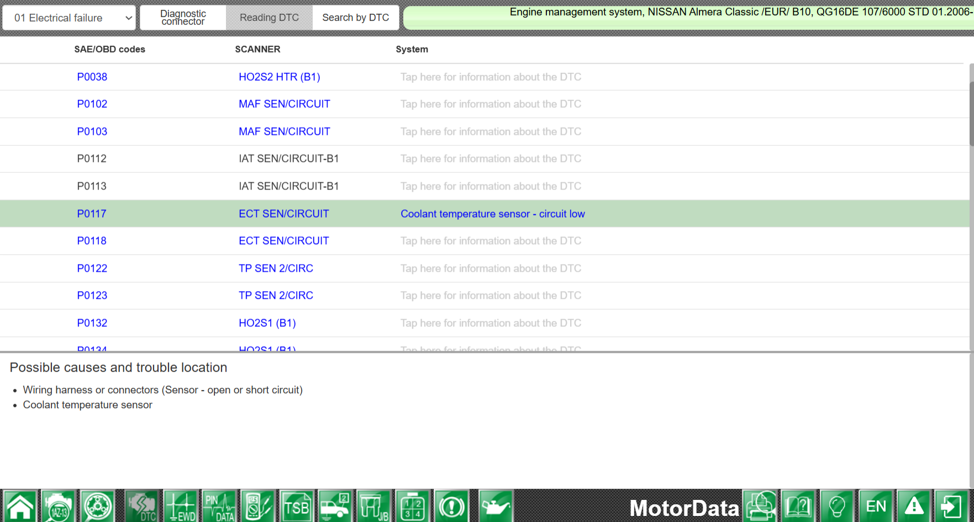Open code P0102 link

[x=92, y=104]
